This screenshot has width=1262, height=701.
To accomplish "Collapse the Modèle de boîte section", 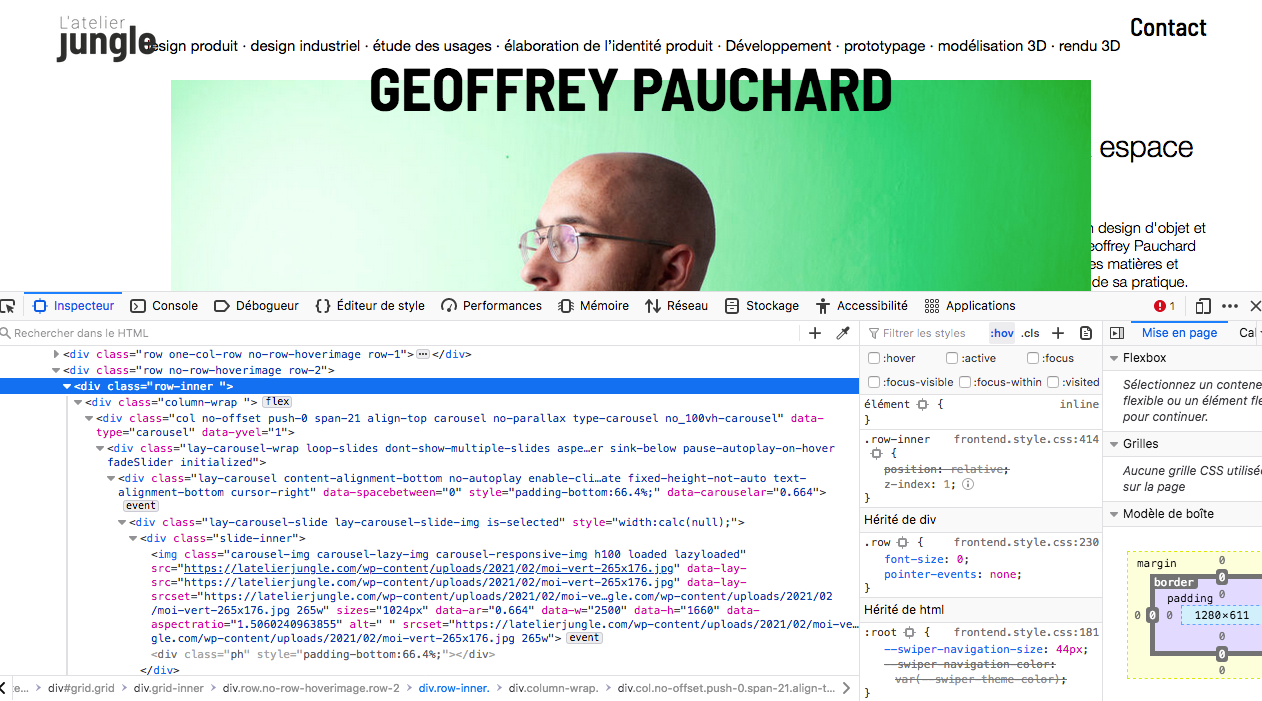I will (1113, 514).
